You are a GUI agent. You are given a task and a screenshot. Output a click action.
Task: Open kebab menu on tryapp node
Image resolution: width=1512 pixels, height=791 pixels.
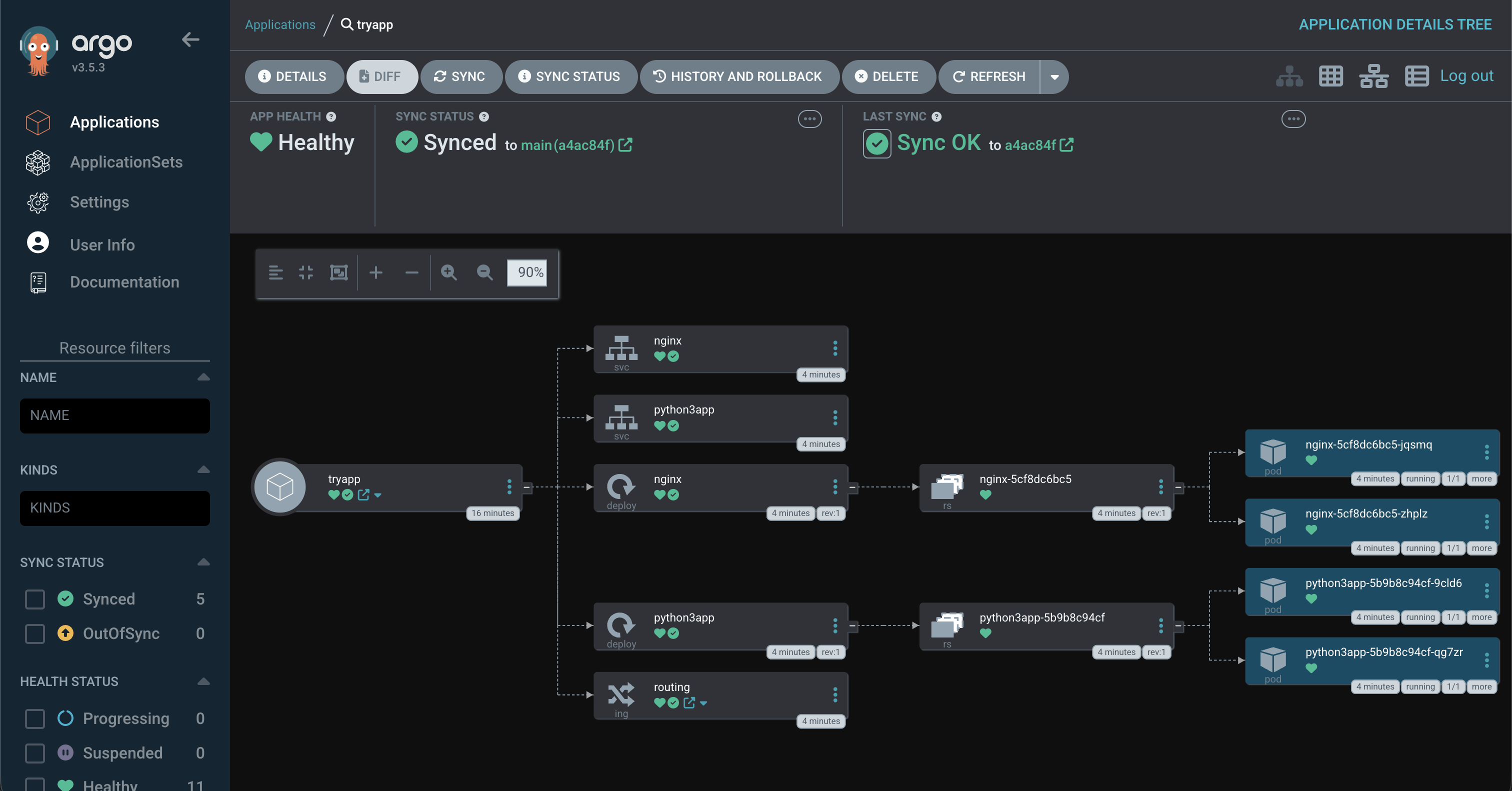click(509, 486)
